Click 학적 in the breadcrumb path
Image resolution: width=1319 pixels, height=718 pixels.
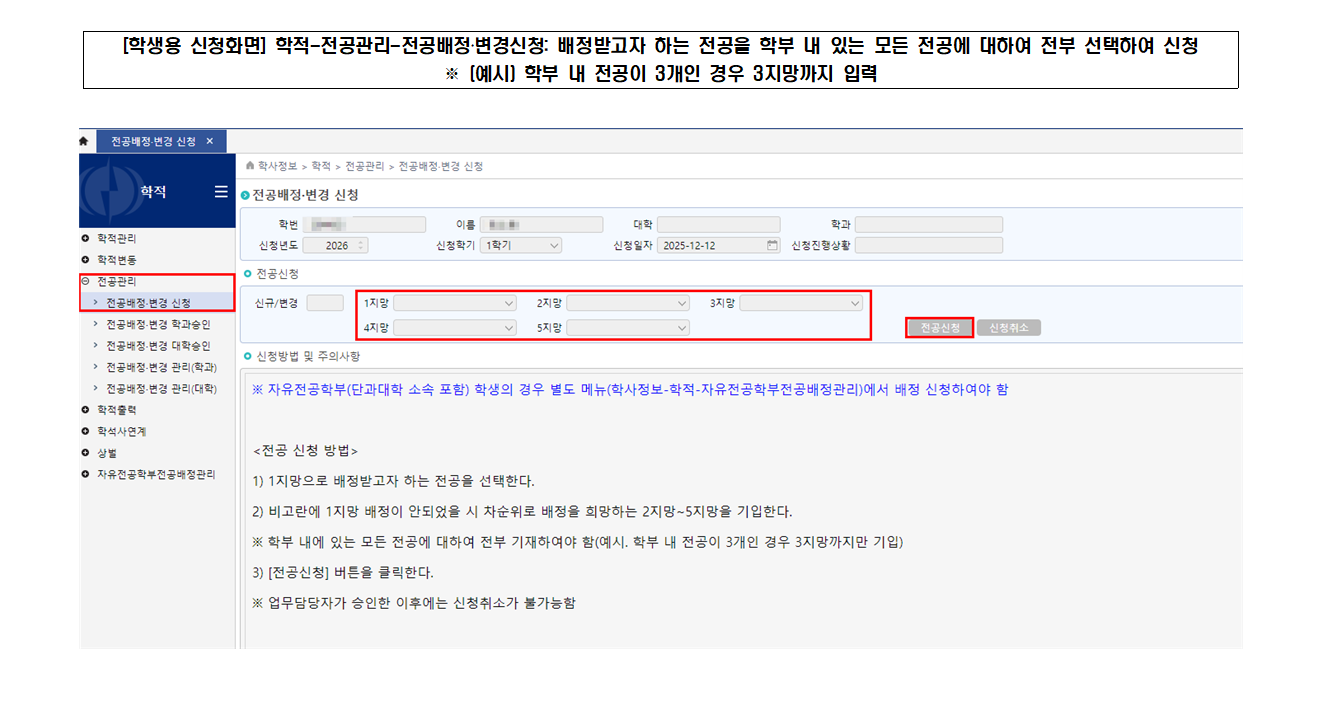coord(321,166)
